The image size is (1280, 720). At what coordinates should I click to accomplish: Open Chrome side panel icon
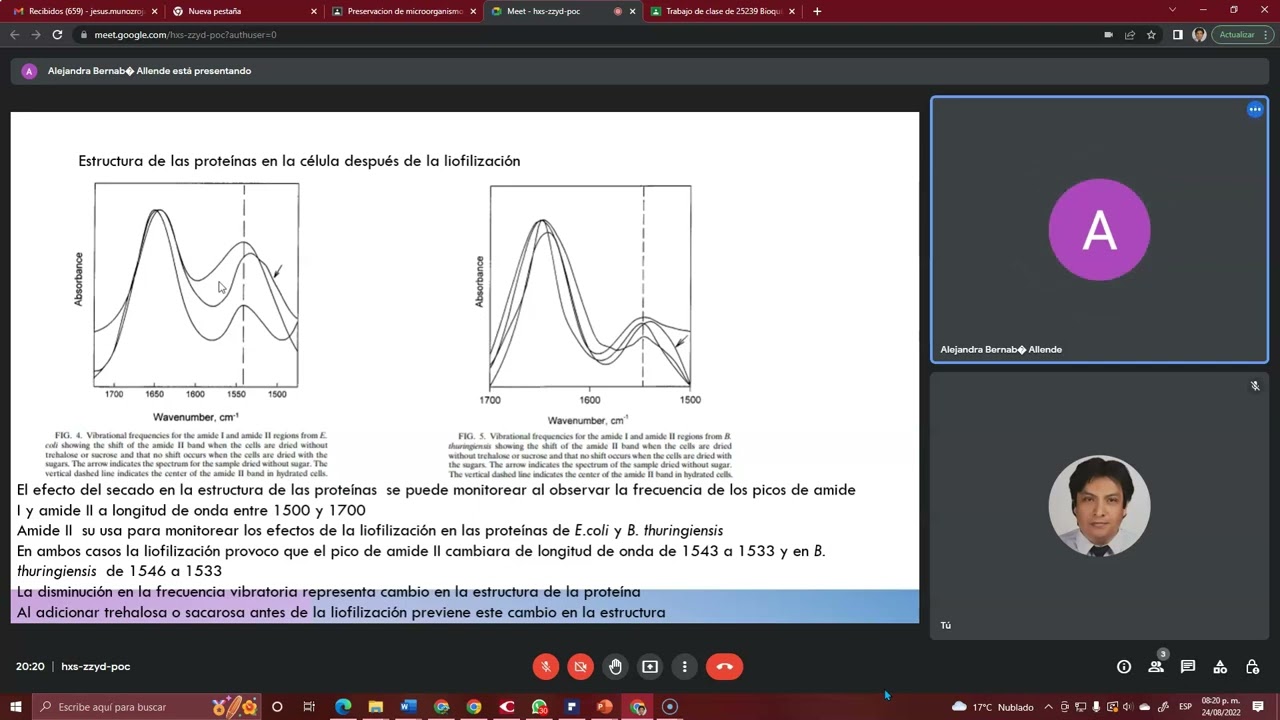[1178, 34]
